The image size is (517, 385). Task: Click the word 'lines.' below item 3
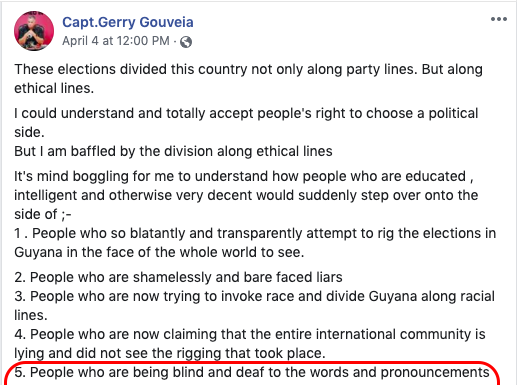[31, 315]
